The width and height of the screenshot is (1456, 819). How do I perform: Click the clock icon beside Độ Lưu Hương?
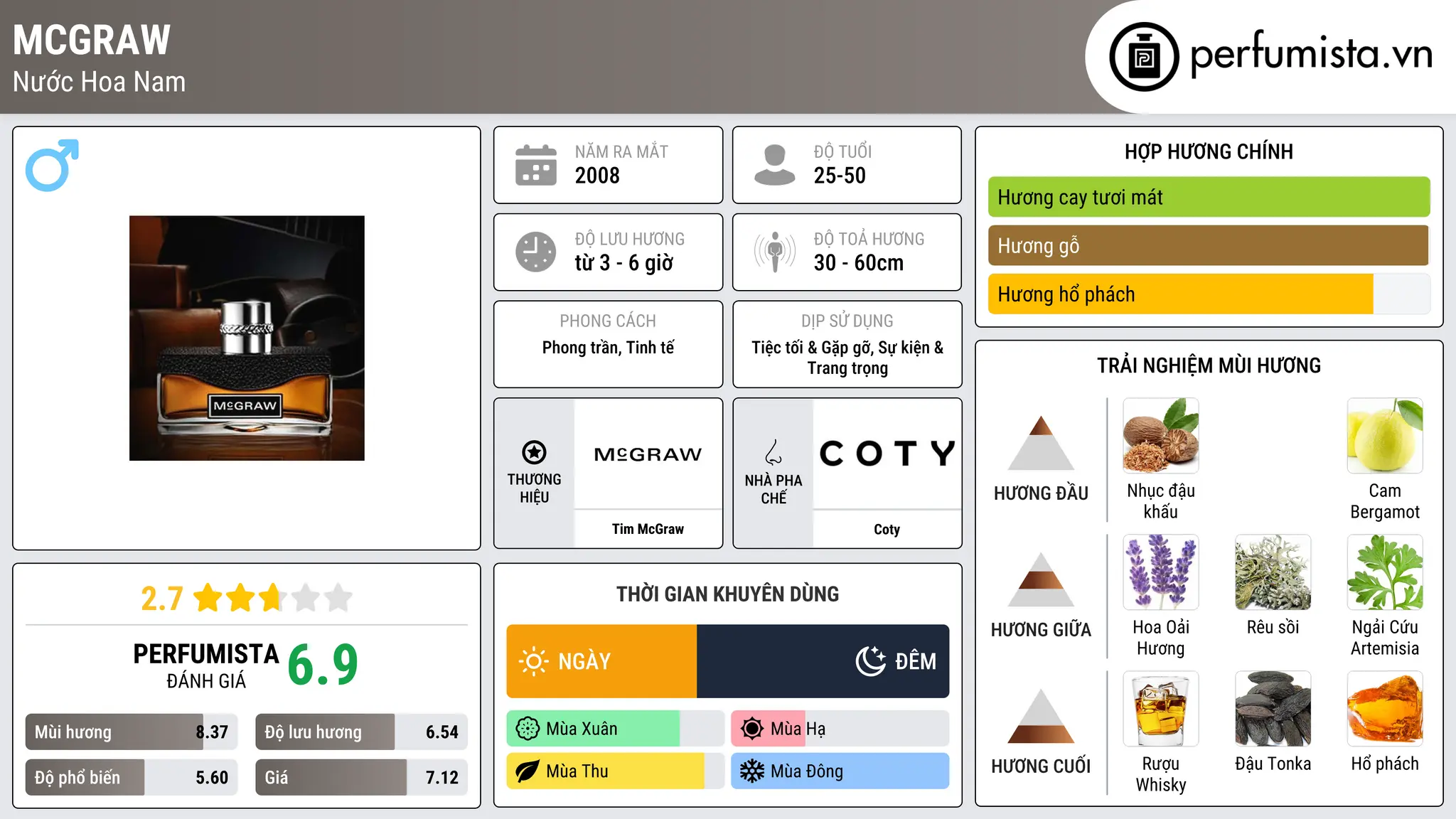(535, 252)
